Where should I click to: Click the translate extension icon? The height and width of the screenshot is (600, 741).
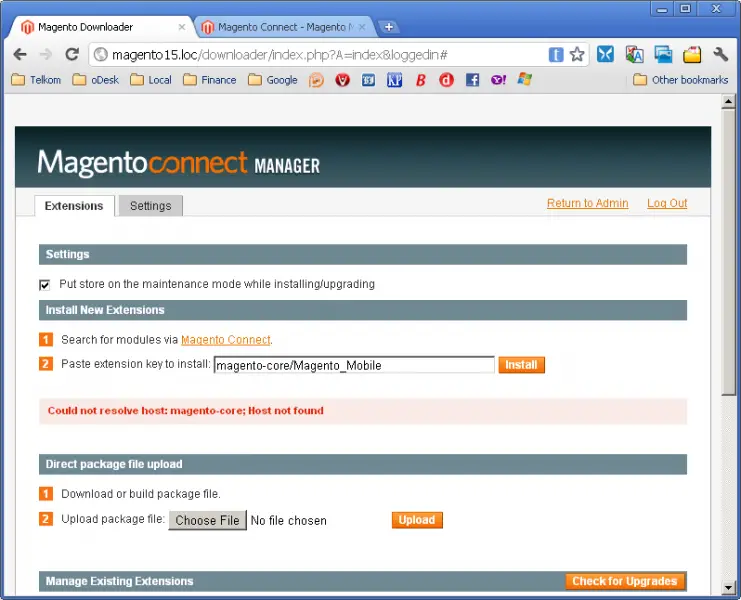click(x=634, y=55)
